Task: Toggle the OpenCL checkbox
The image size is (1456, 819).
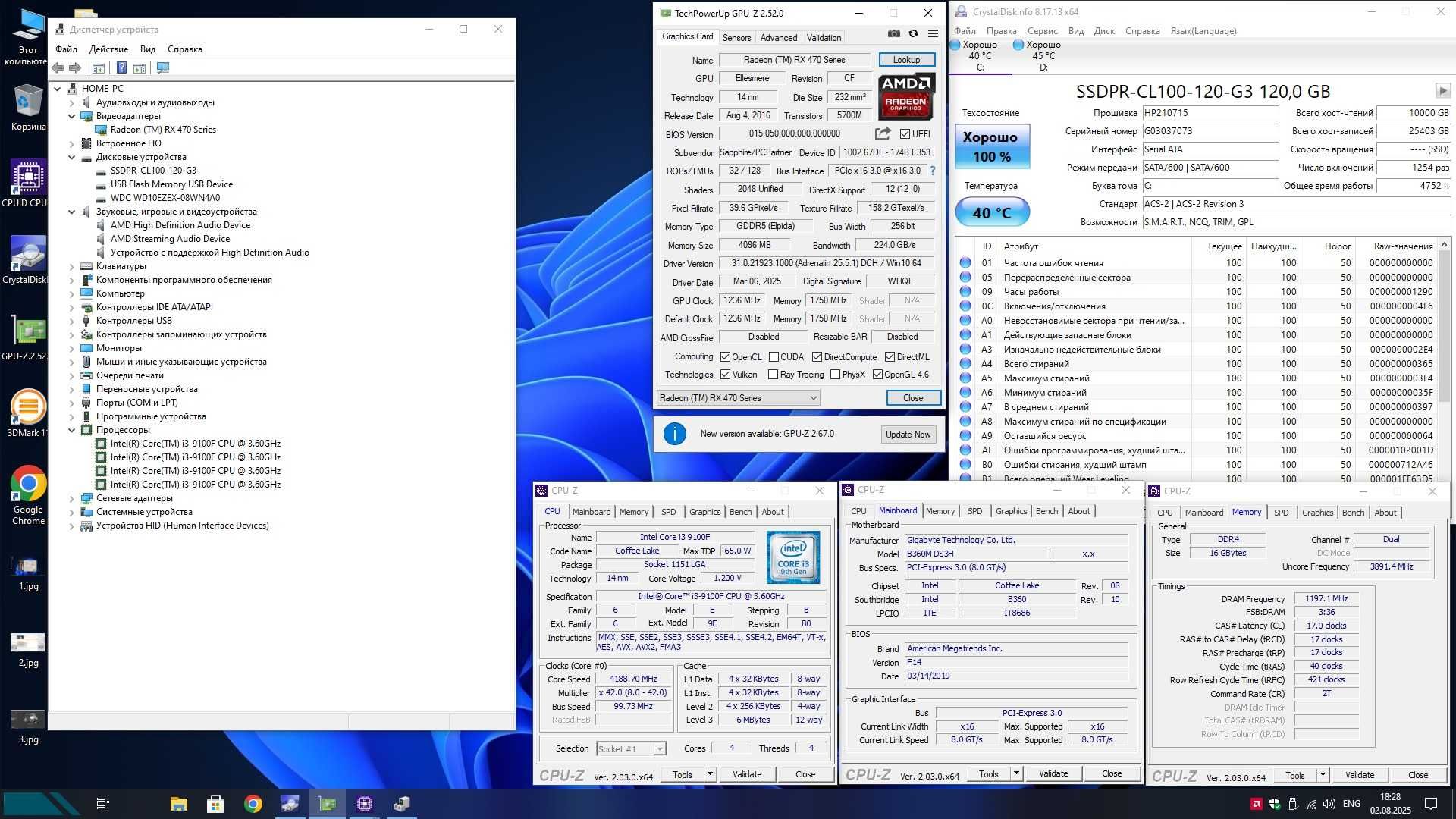Action: [725, 357]
